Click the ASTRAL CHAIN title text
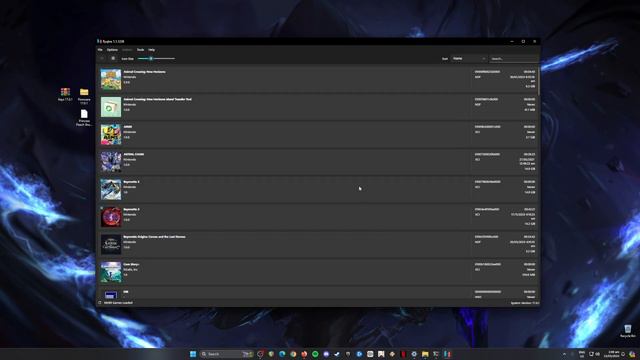 coord(133,154)
